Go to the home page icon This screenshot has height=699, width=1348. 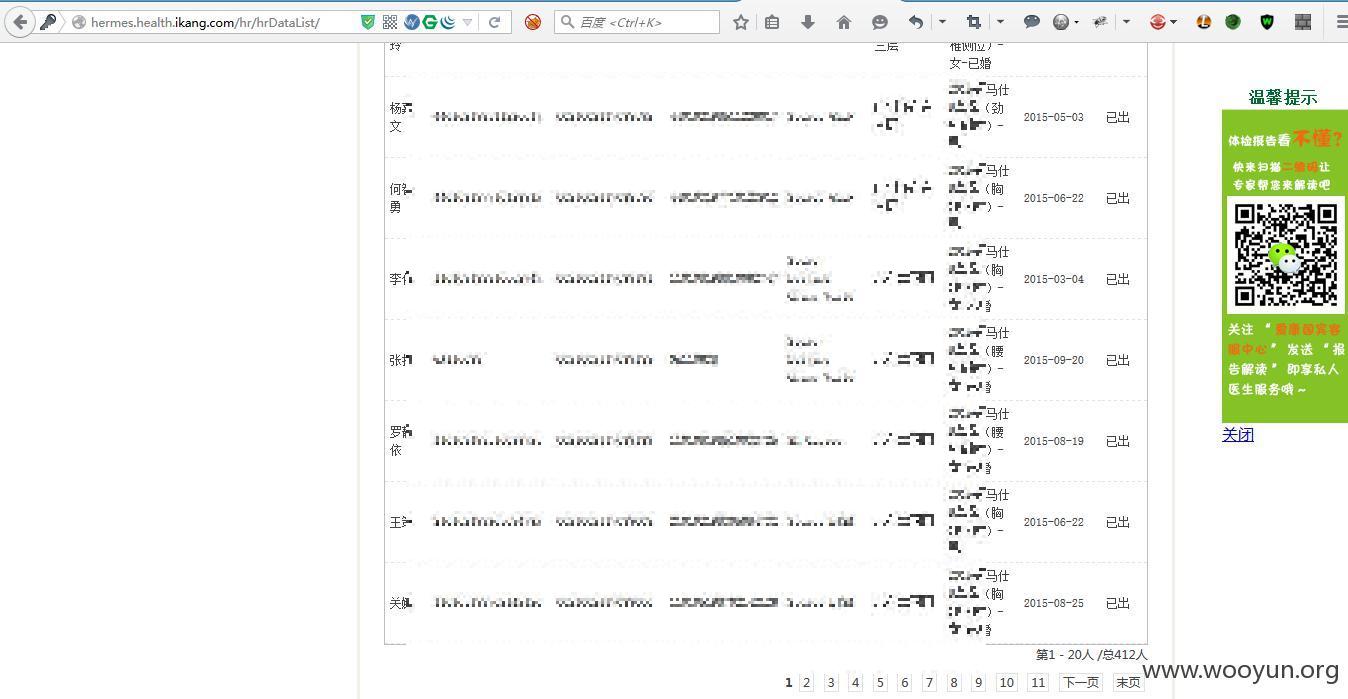click(844, 21)
